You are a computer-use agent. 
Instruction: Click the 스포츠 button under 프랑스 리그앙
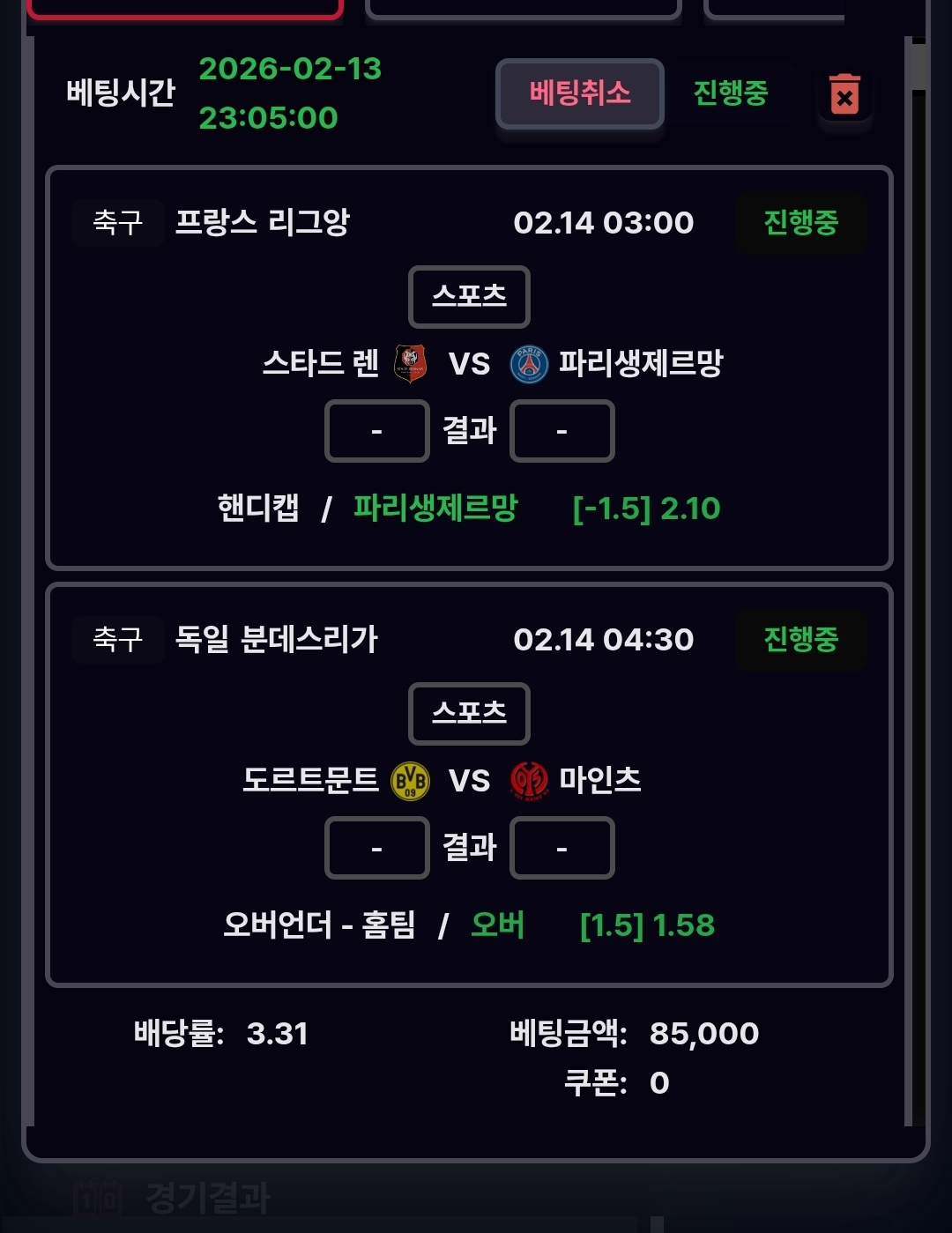point(469,296)
